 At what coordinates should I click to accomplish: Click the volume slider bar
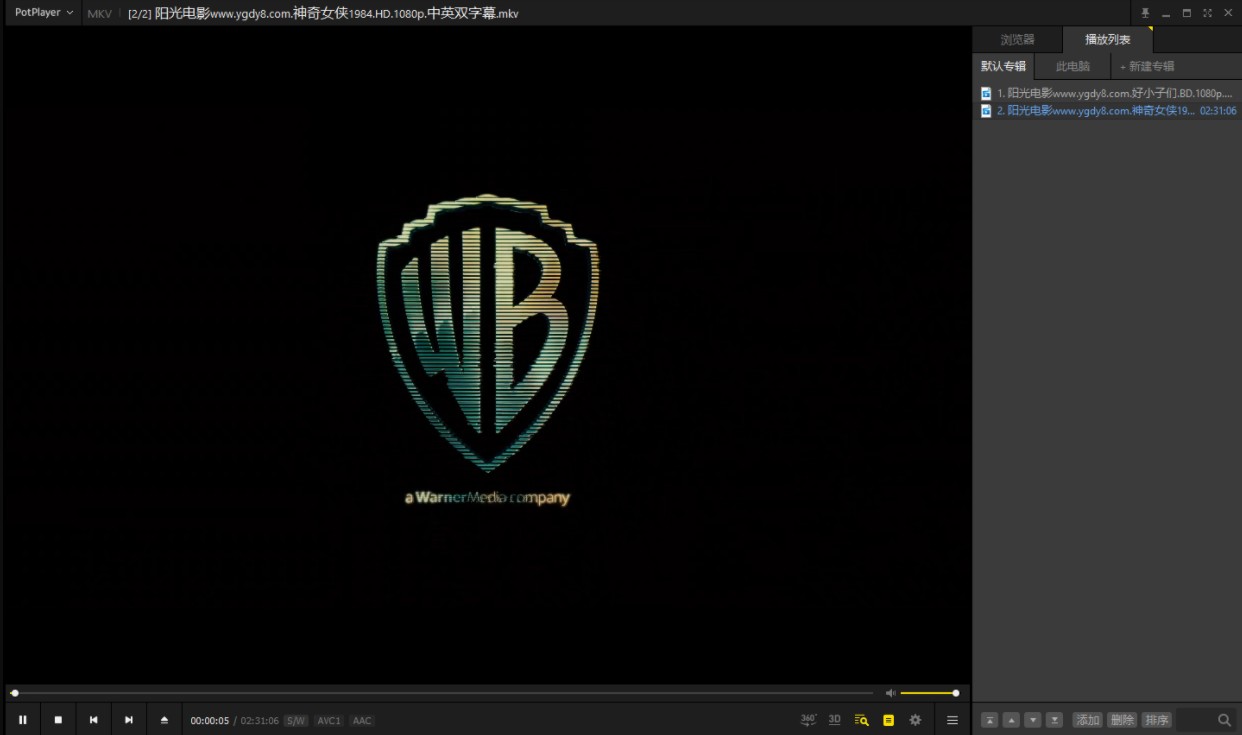tap(928, 693)
